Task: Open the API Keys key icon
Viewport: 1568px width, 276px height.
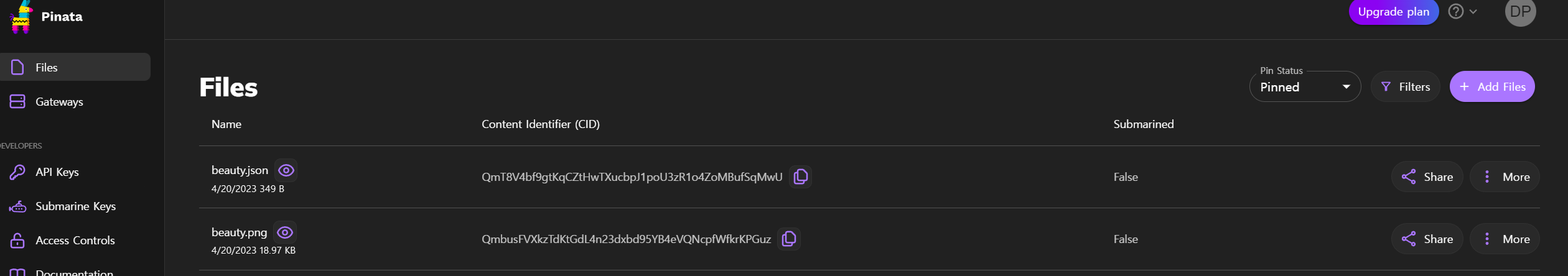Action: point(17,172)
